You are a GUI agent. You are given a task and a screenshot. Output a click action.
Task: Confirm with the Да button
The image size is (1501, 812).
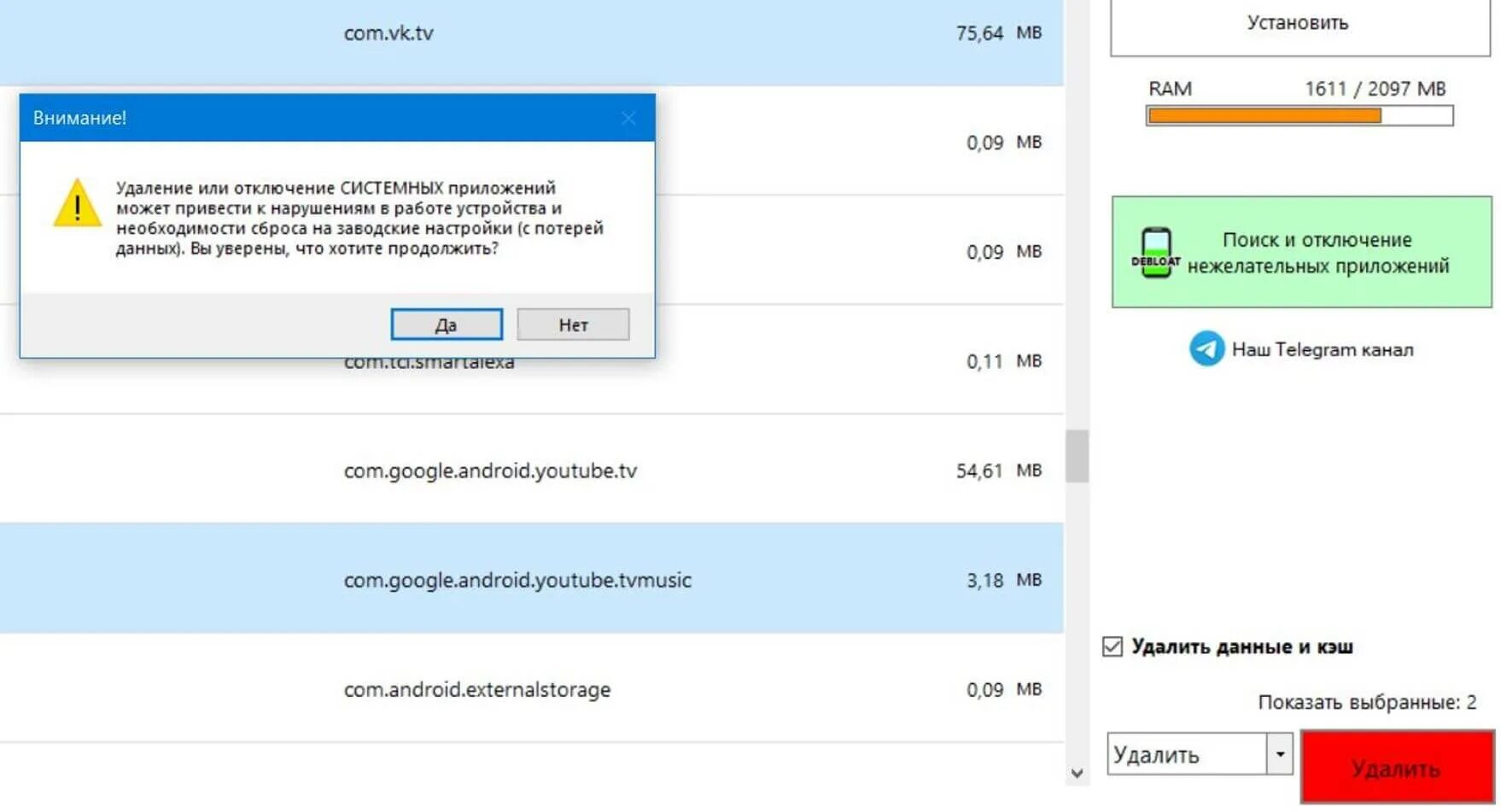coord(447,324)
